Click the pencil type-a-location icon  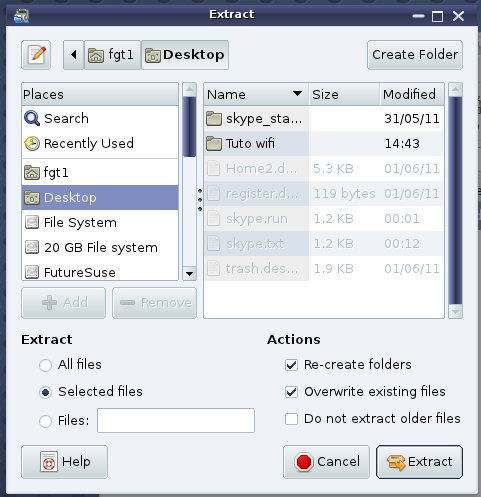[36, 55]
